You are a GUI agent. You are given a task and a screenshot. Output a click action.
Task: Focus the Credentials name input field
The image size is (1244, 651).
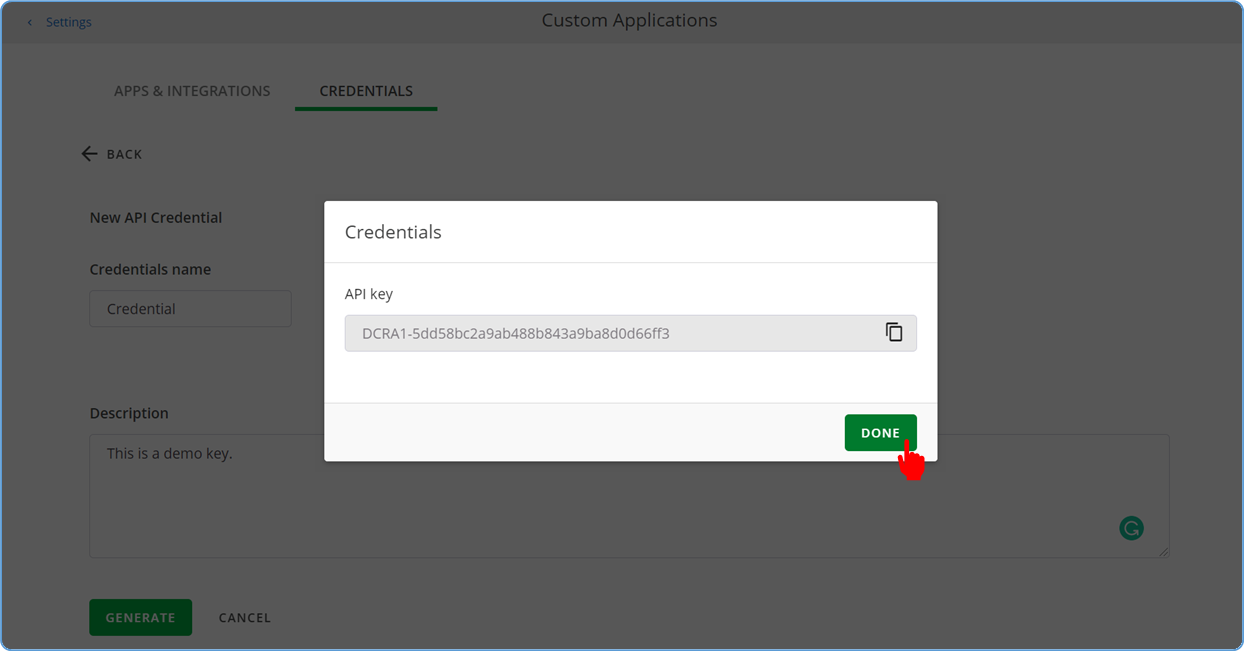[190, 309]
